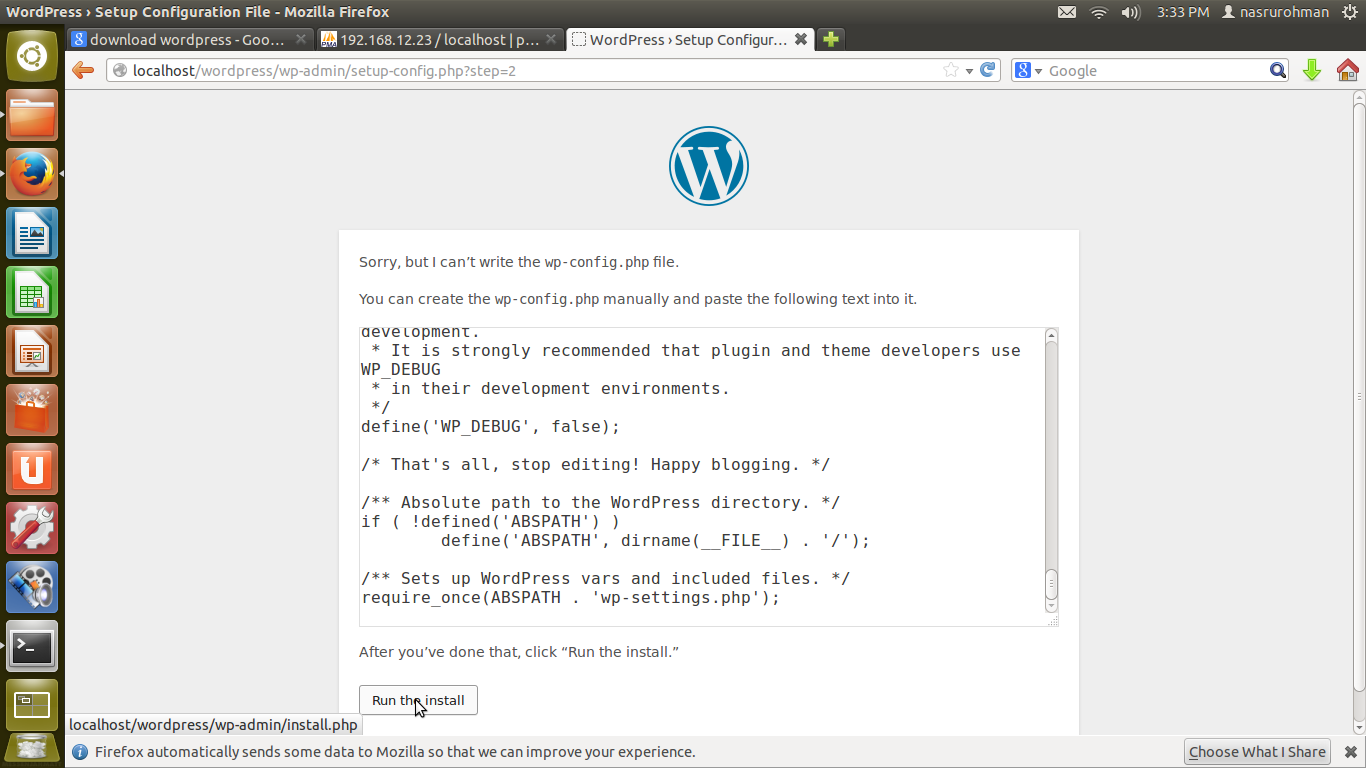Open URL history dropdown arrow
Screen dimensions: 1366x768
[969, 71]
